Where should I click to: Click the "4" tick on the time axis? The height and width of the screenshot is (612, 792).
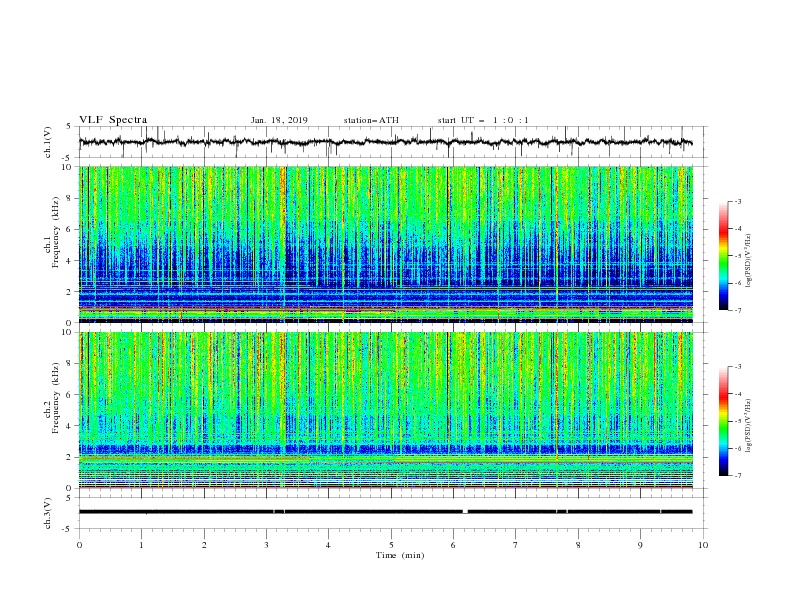[328, 545]
